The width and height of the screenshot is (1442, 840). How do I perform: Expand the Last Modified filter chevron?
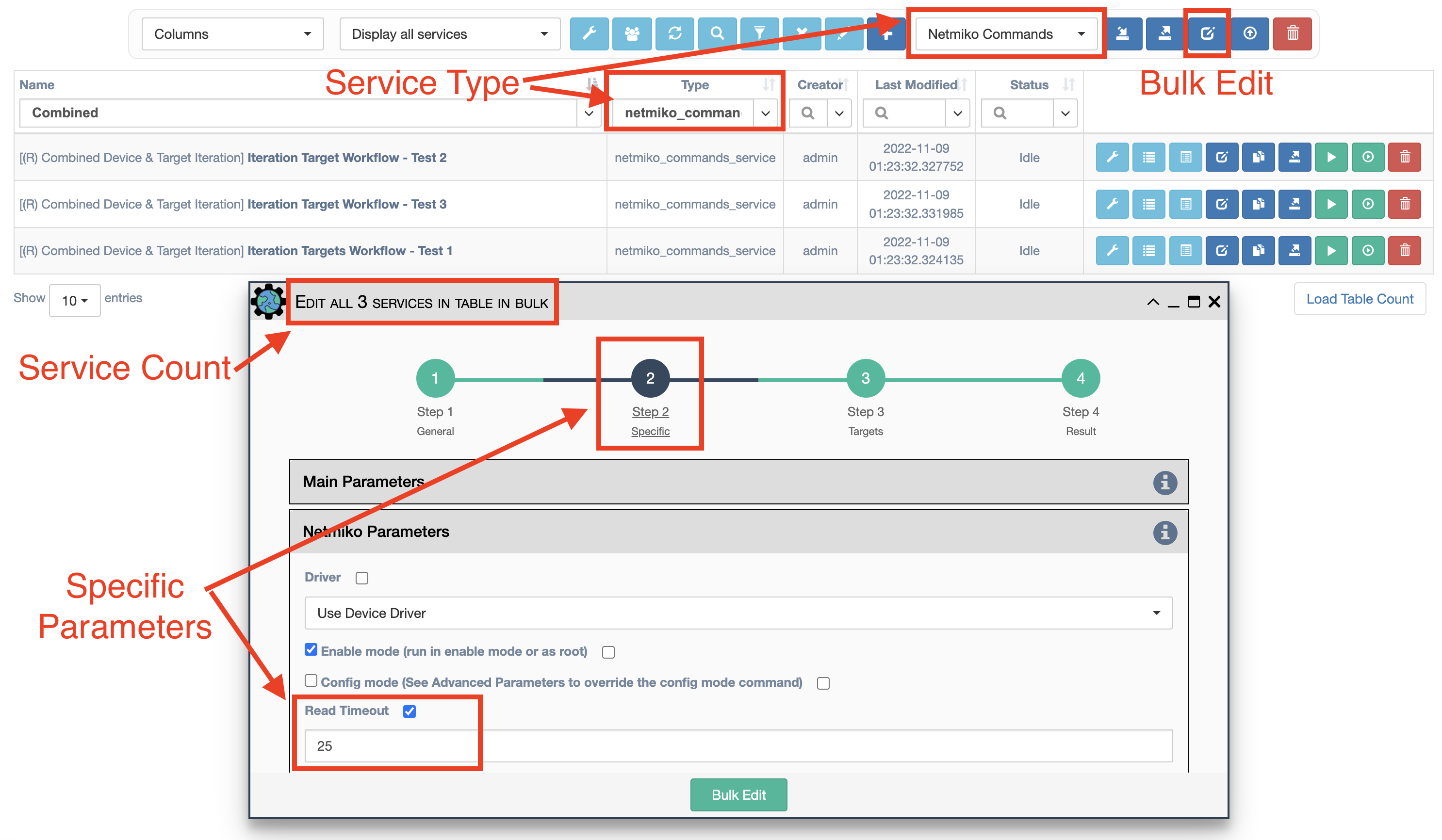click(x=957, y=113)
